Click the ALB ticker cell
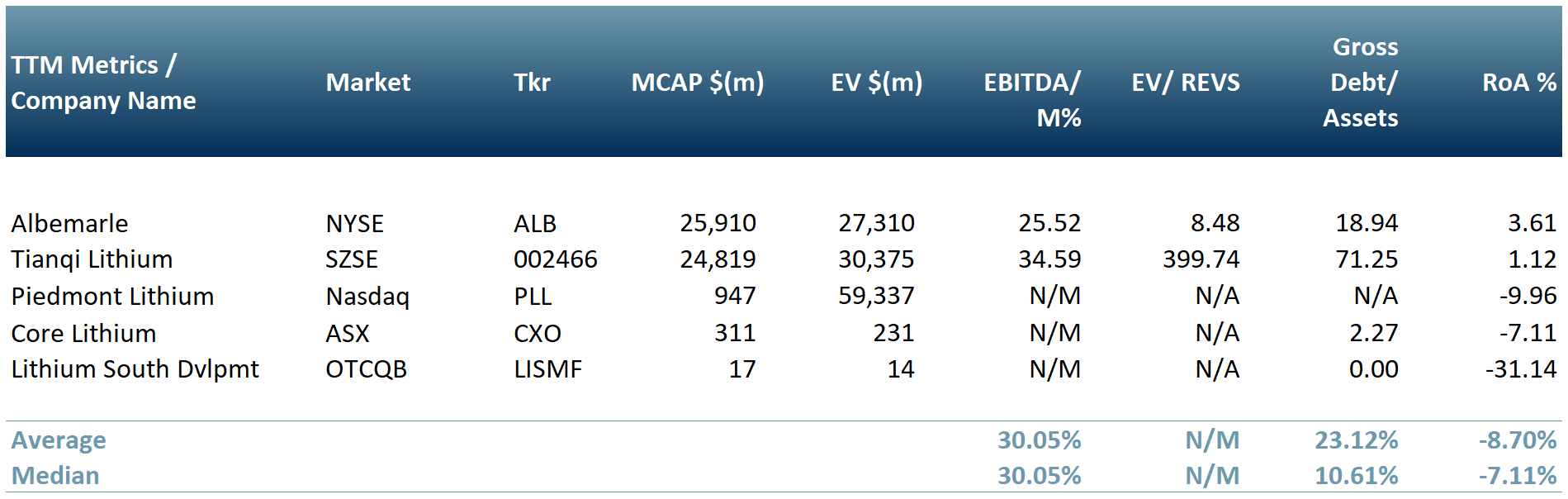This screenshot has height=499, width=1568. coord(535,223)
